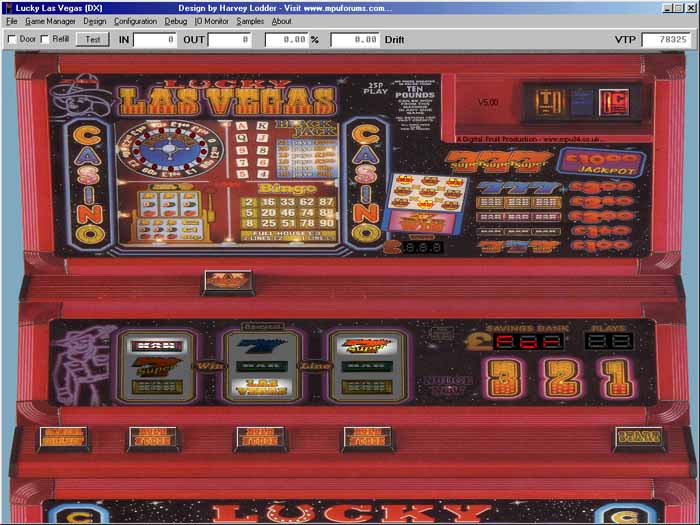
Task: Push the Hold/Nudge button under the left reel
Action: pyautogui.click(x=154, y=438)
